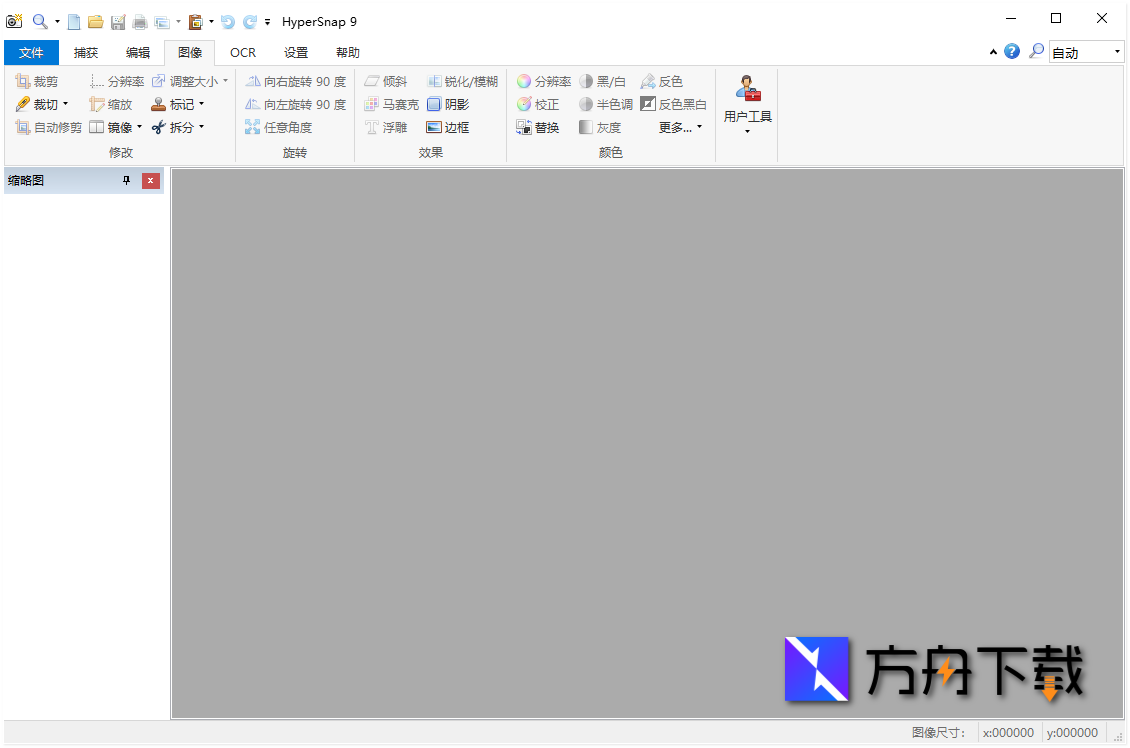The image size is (1130, 748).
Task: Switch to the OCR tab
Action: click(242, 52)
